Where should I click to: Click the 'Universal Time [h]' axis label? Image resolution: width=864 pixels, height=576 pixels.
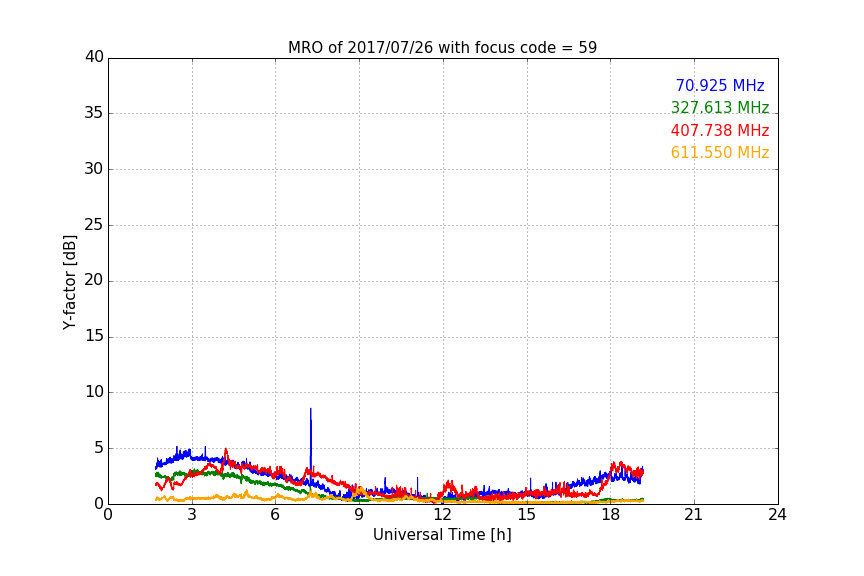pyautogui.click(x=442, y=535)
